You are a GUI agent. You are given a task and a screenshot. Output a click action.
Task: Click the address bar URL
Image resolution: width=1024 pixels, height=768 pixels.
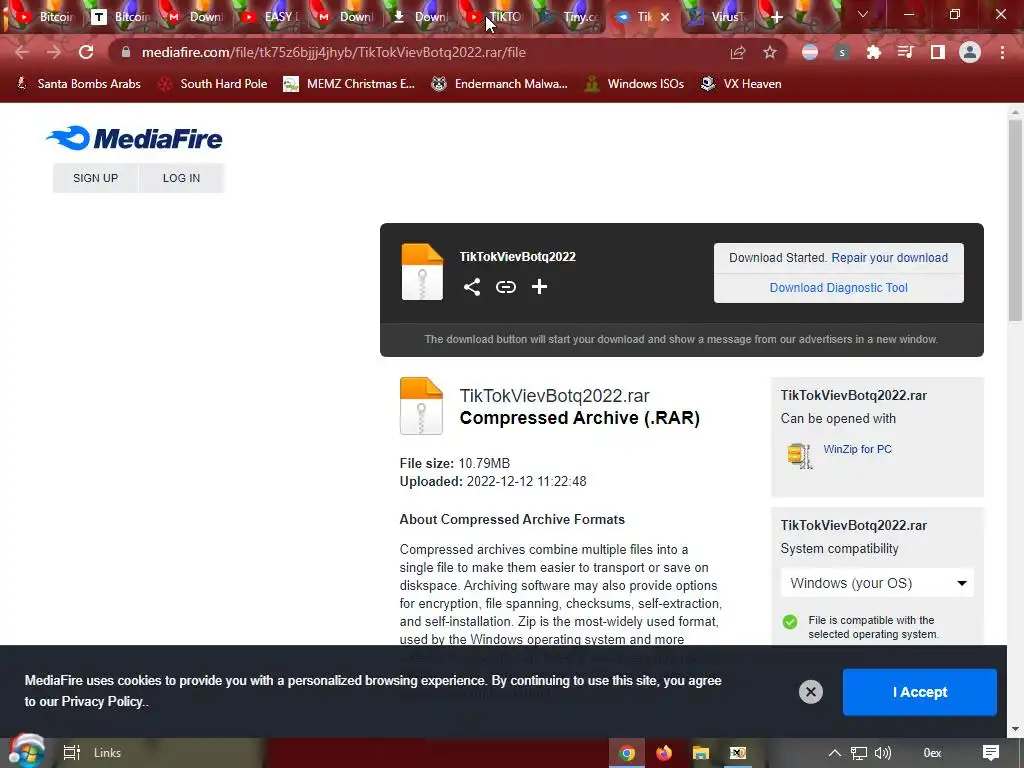pos(334,52)
